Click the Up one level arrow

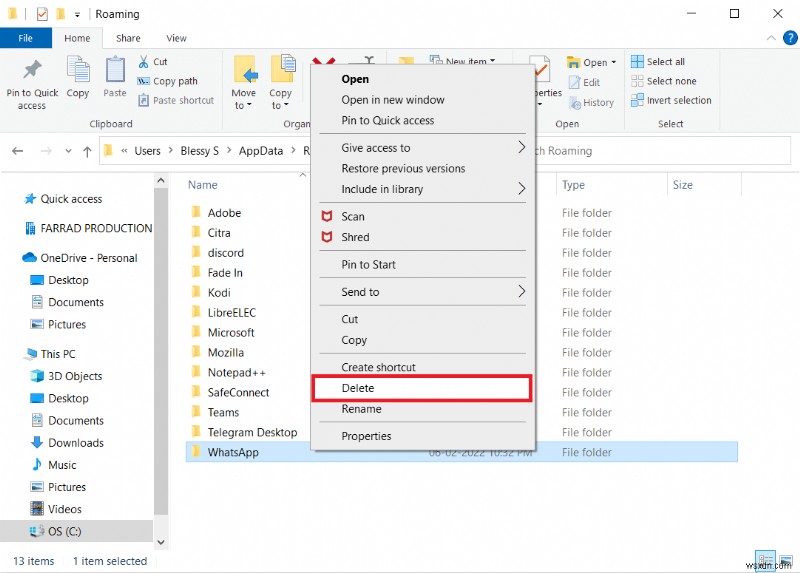click(87, 151)
